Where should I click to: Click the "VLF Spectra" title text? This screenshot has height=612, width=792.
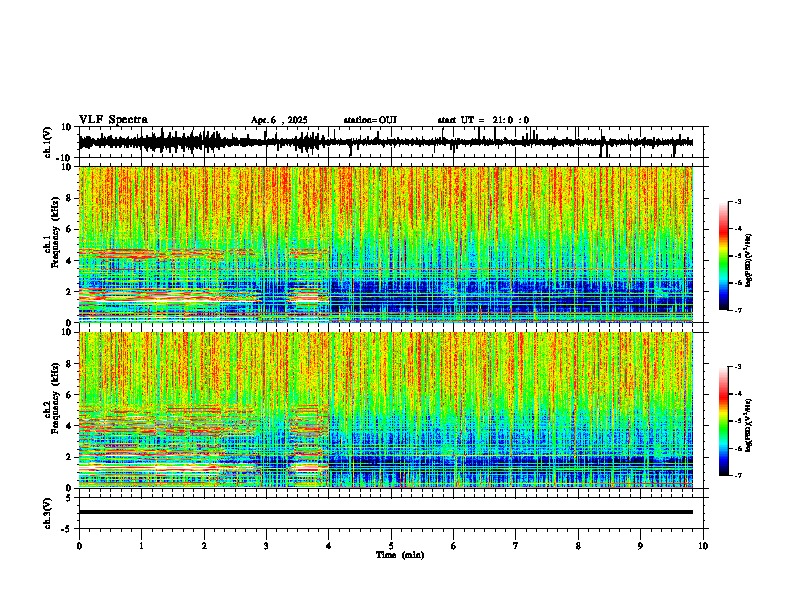pos(113,120)
